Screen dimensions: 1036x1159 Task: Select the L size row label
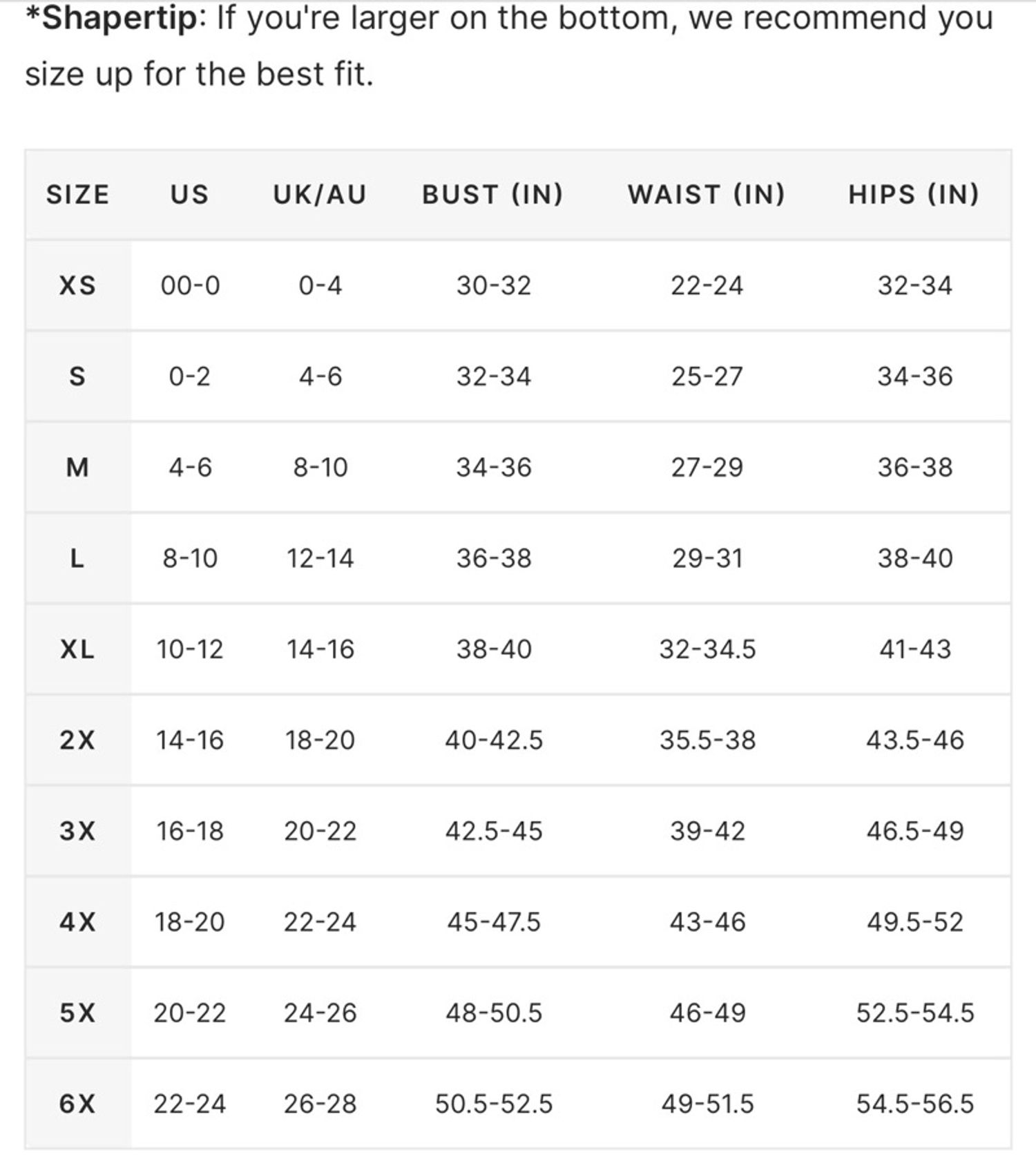[x=77, y=558]
